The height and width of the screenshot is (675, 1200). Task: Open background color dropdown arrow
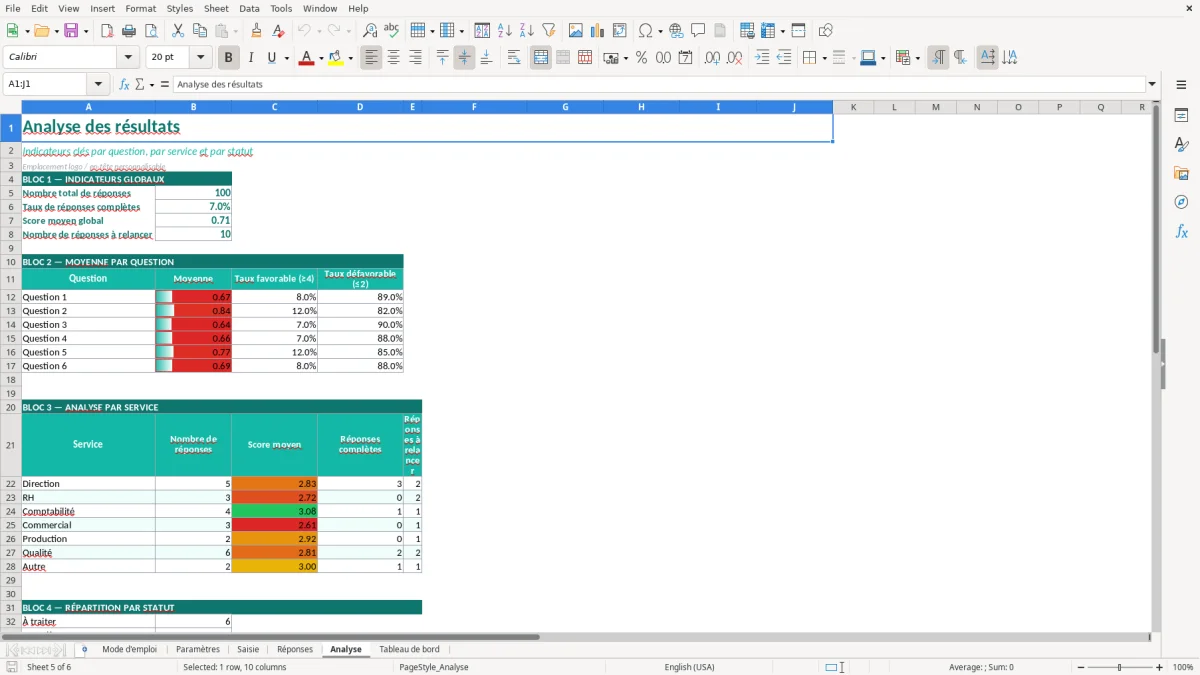coord(350,58)
